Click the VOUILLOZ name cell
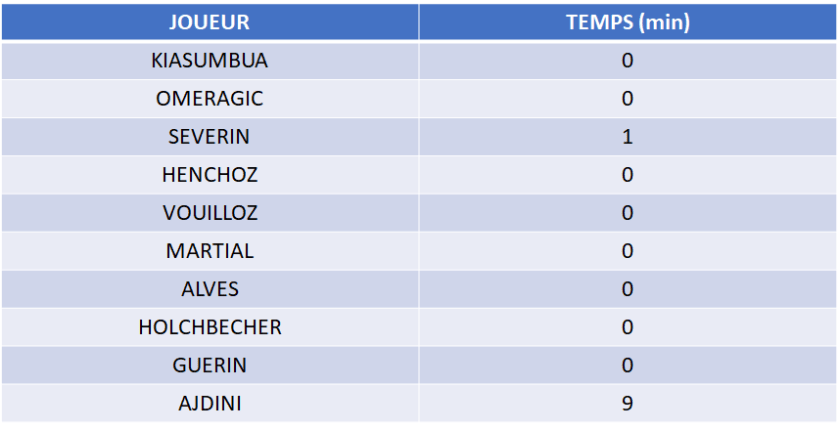840x431 pixels. click(209, 212)
